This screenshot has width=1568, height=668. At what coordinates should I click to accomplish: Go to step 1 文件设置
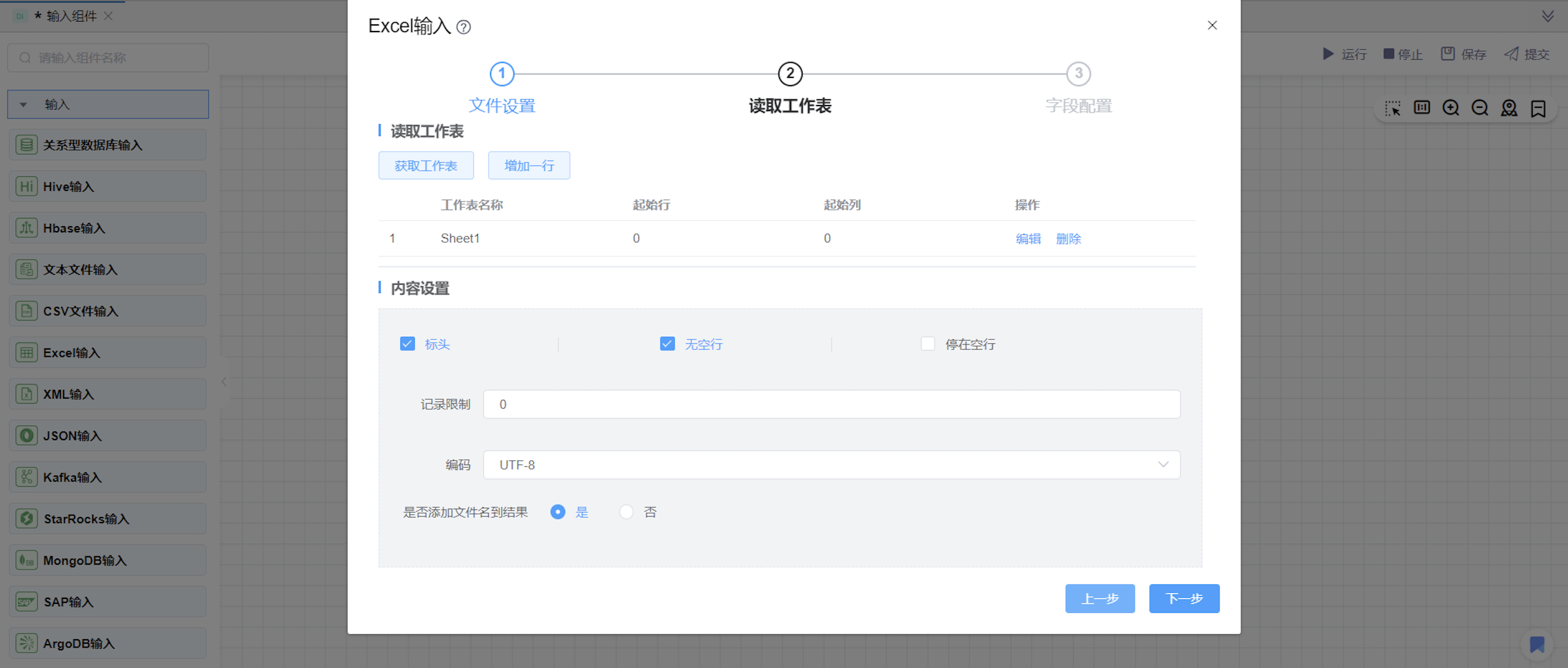[x=501, y=74]
